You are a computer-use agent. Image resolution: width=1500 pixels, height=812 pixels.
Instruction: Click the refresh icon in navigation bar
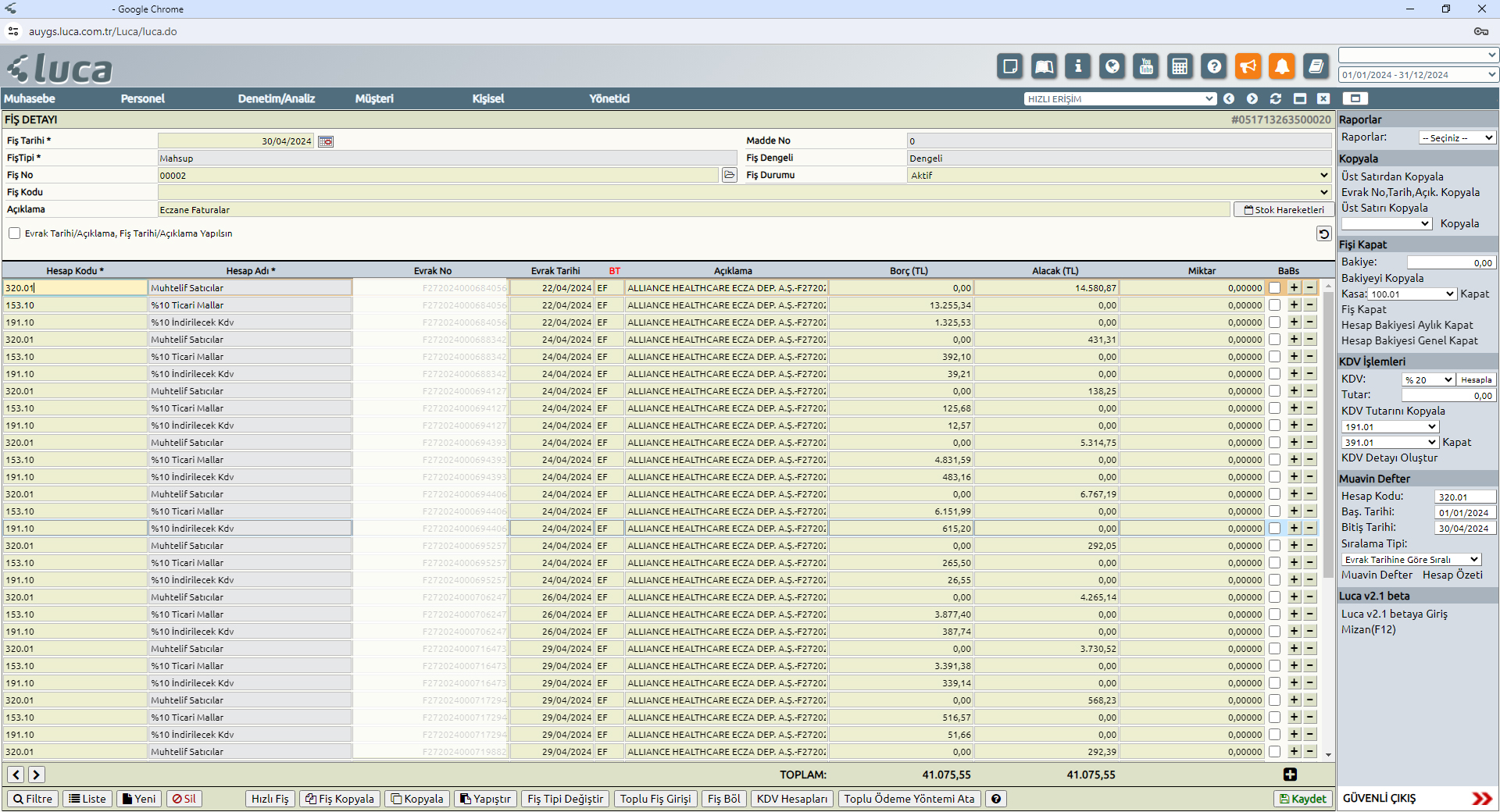point(1276,98)
